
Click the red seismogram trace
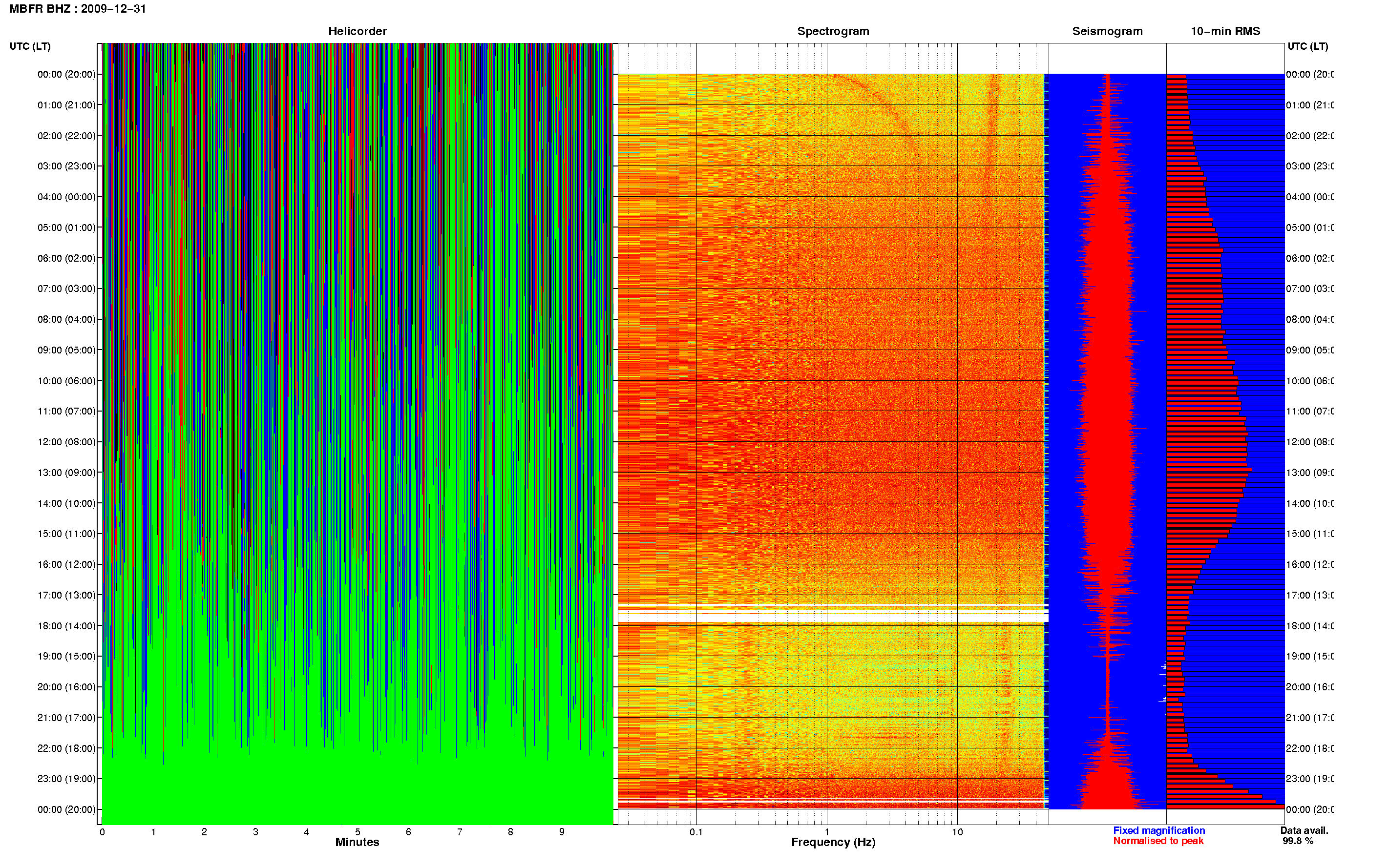point(1108,441)
